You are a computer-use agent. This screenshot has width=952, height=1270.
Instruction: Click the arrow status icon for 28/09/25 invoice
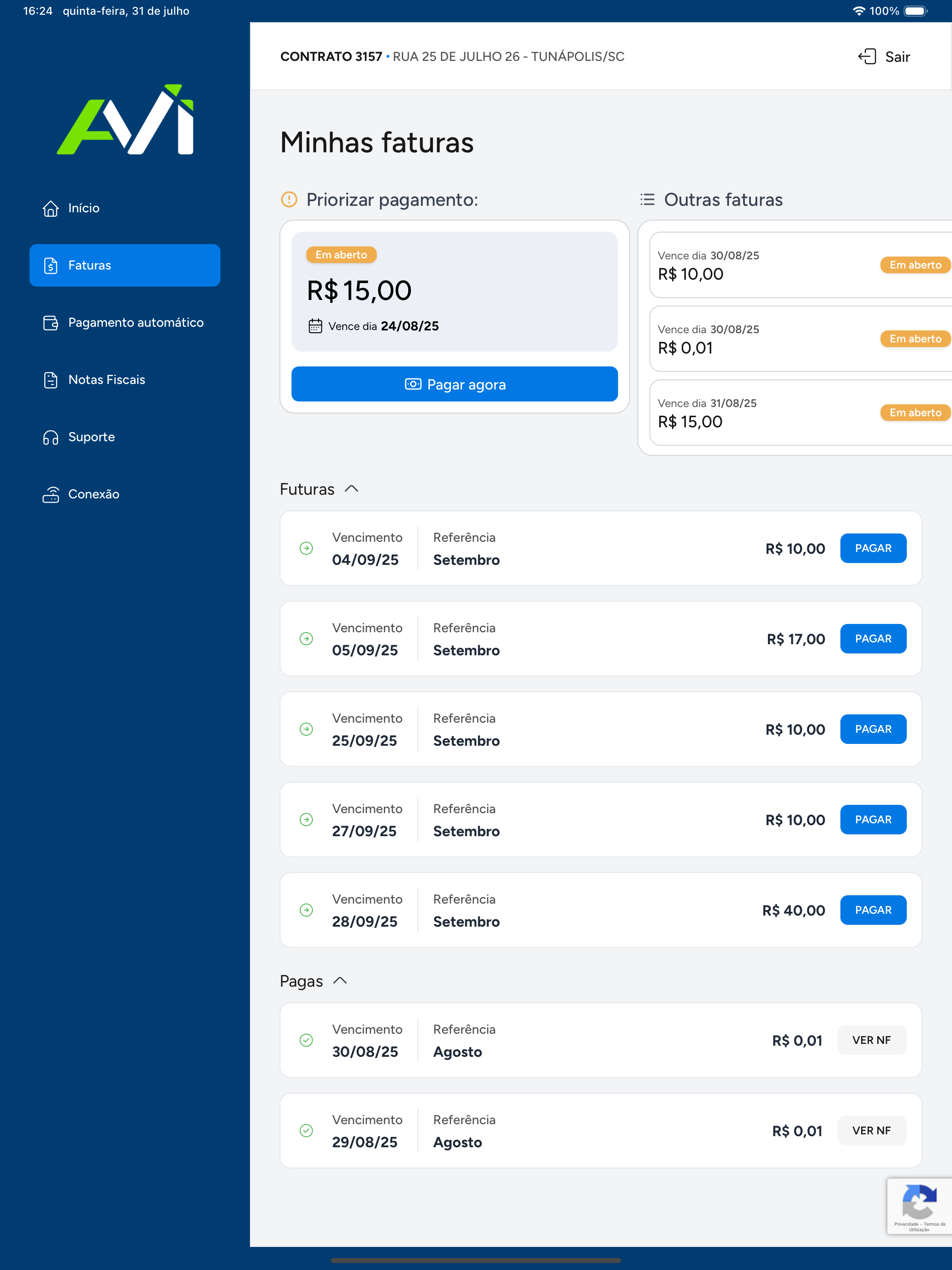[x=306, y=910]
